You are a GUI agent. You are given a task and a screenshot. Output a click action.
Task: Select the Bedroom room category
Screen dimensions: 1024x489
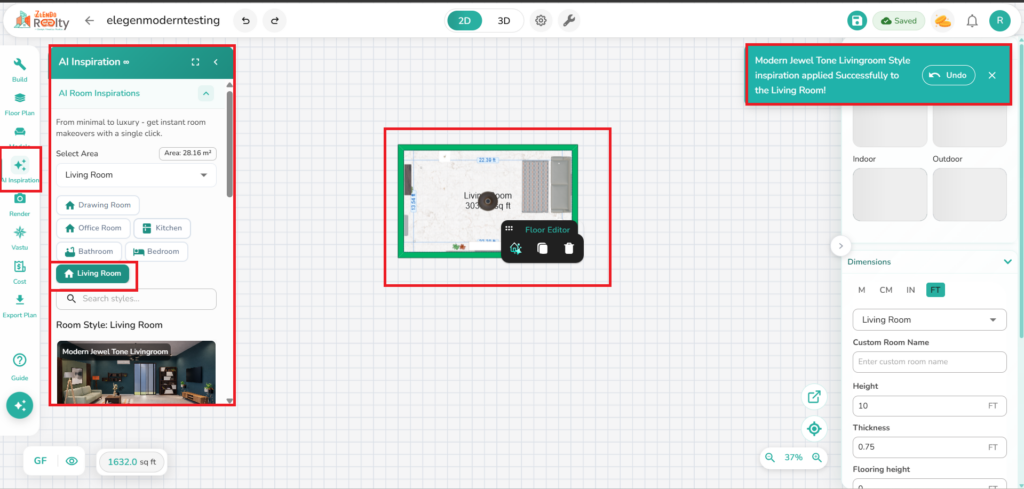(x=159, y=251)
